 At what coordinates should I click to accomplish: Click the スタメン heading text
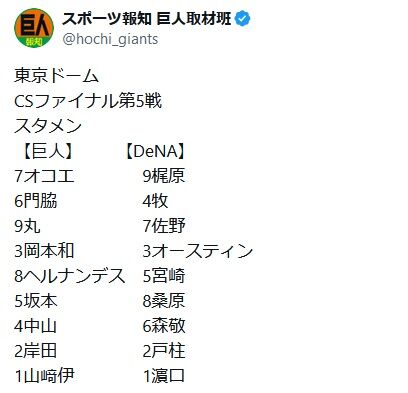tap(48, 126)
